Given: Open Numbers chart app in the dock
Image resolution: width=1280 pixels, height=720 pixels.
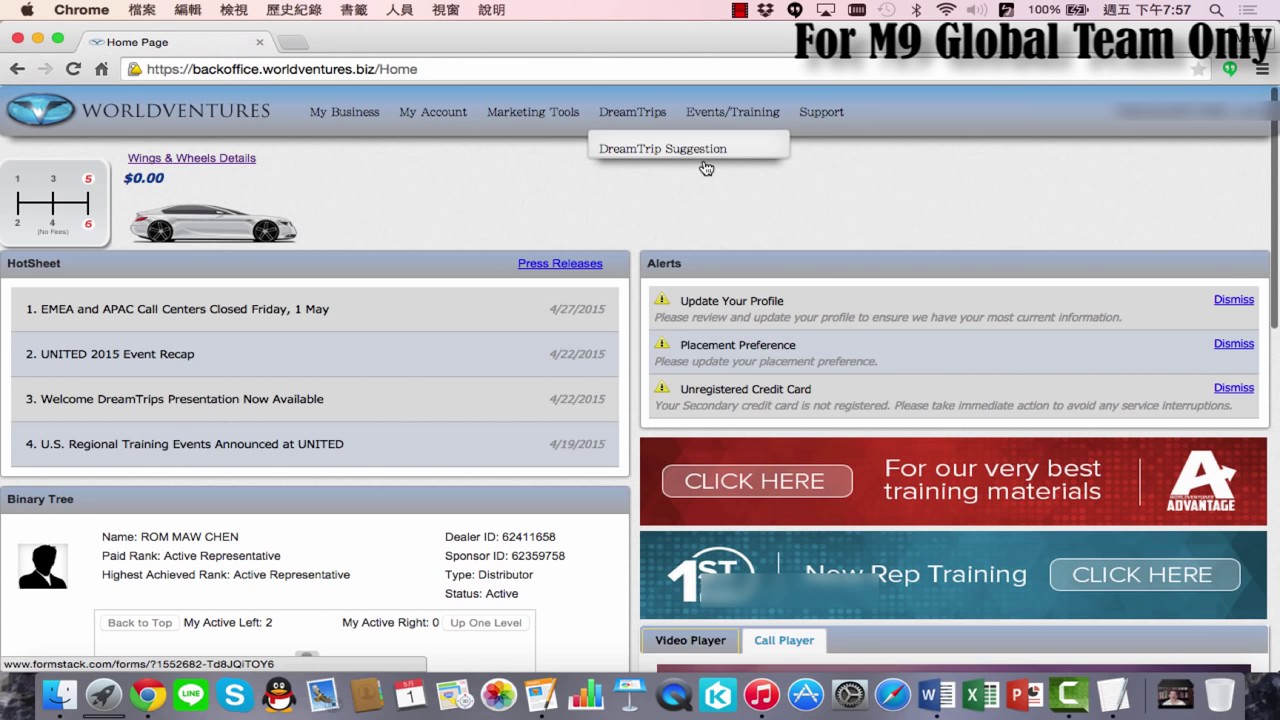Looking at the screenshot, I should [x=586, y=695].
